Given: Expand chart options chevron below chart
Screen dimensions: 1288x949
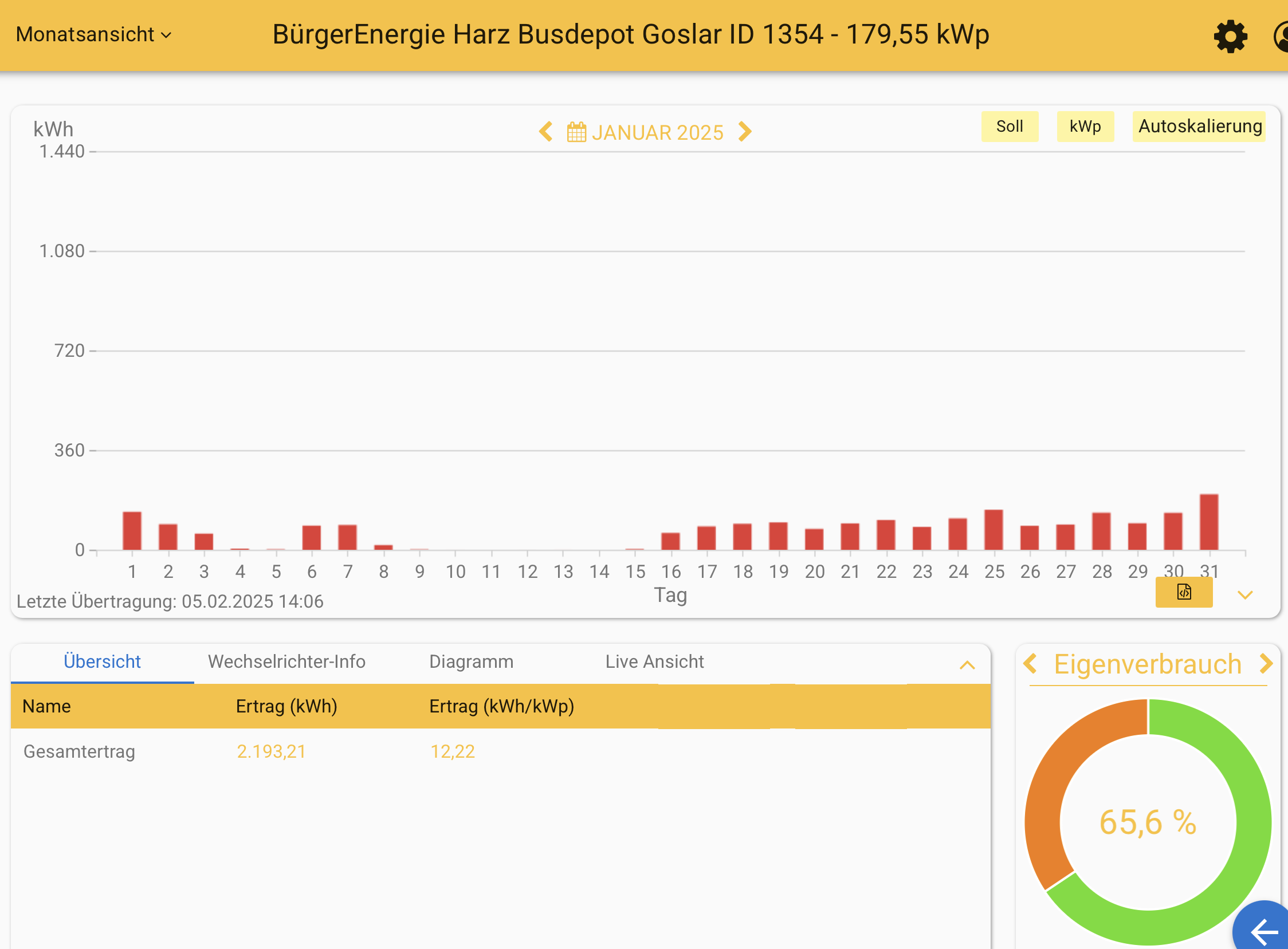Looking at the screenshot, I should pos(1245,595).
